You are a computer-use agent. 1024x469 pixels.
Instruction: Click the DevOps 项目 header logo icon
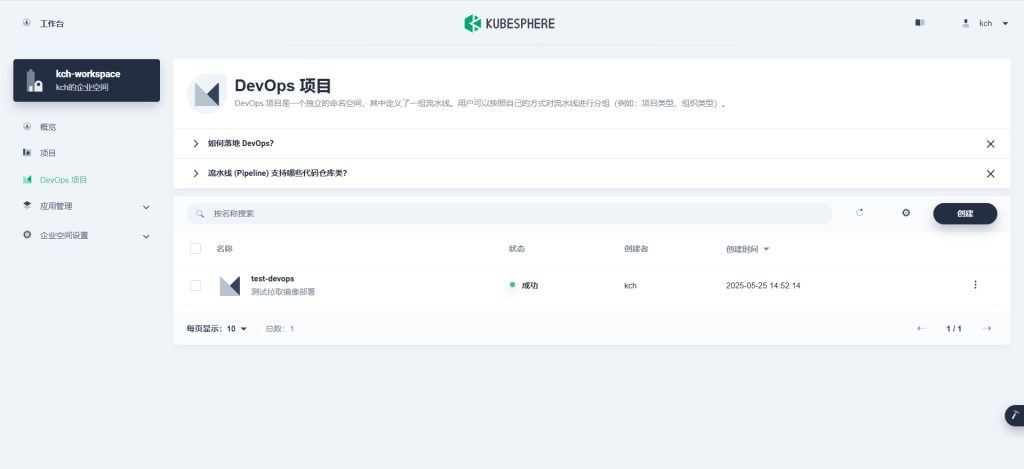[207, 93]
